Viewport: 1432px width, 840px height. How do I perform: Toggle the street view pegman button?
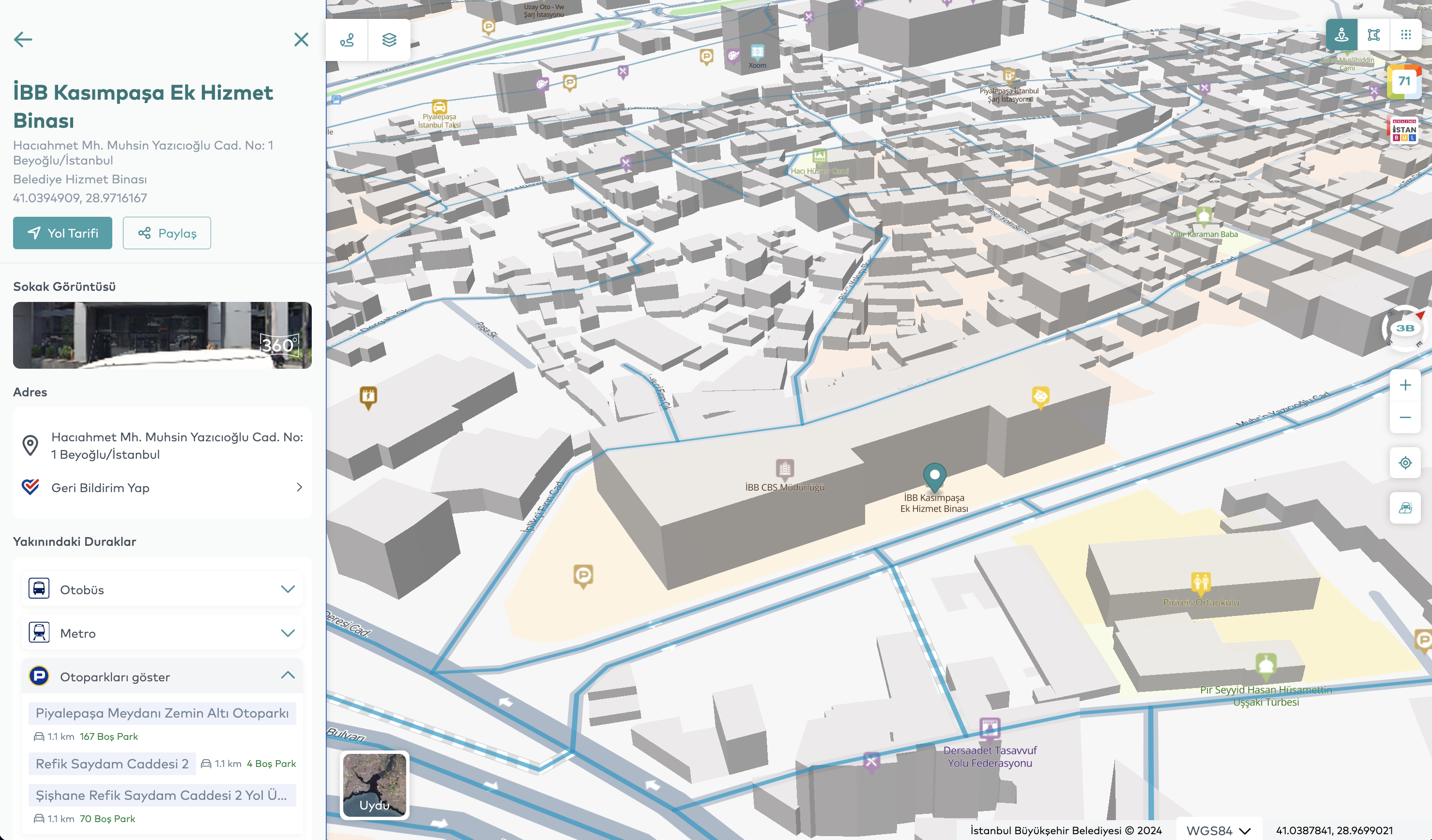(x=1341, y=35)
